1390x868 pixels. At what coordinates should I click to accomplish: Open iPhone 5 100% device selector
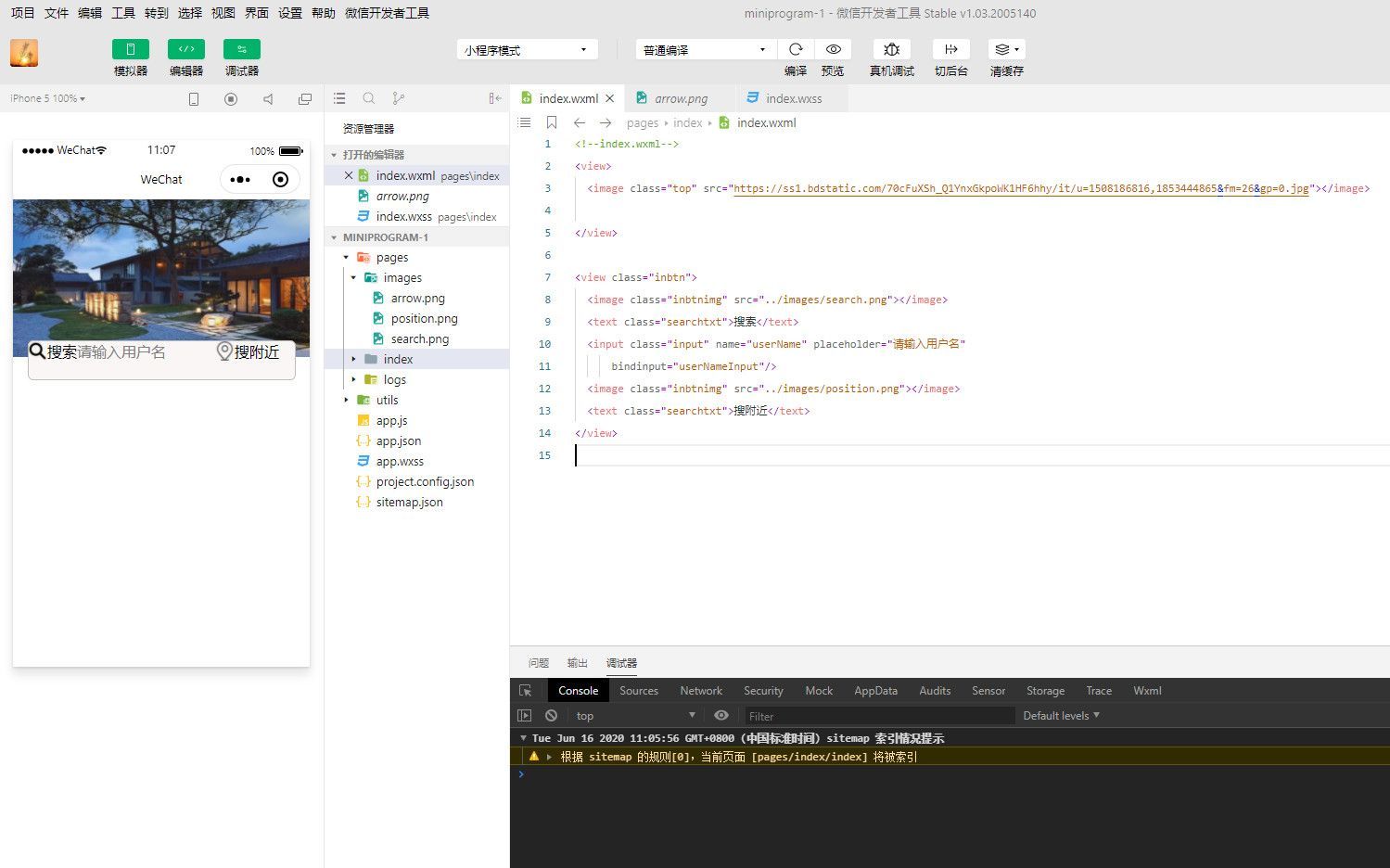tap(48, 98)
